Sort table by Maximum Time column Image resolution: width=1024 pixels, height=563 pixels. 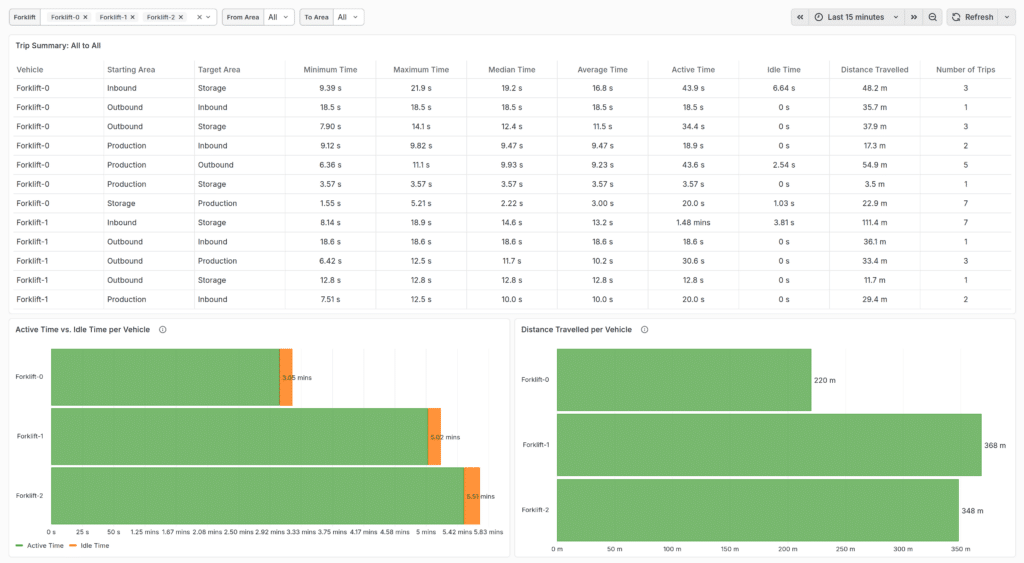[x=421, y=70]
